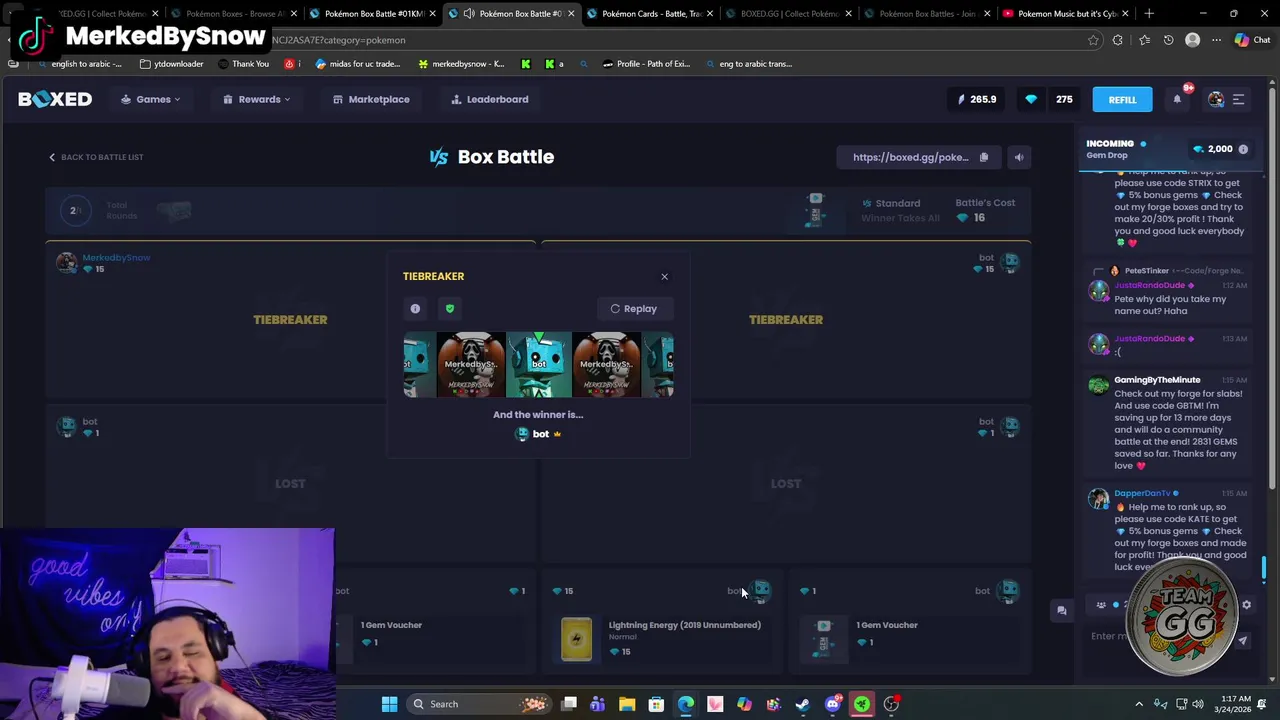The height and width of the screenshot is (720, 1280).
Task: Click the MerkedbySnow player name
Action: (116, 258)
